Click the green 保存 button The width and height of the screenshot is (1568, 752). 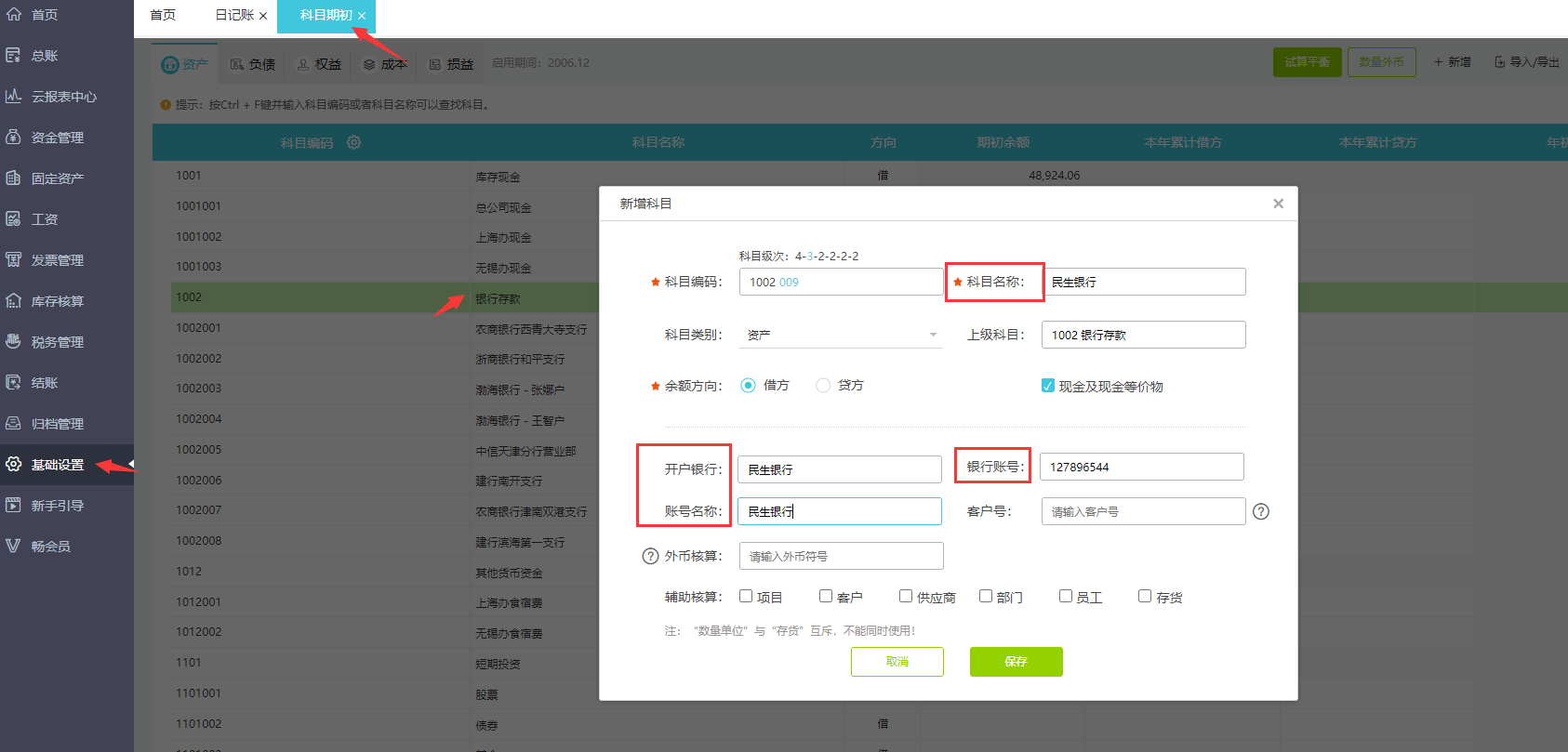1016,662
